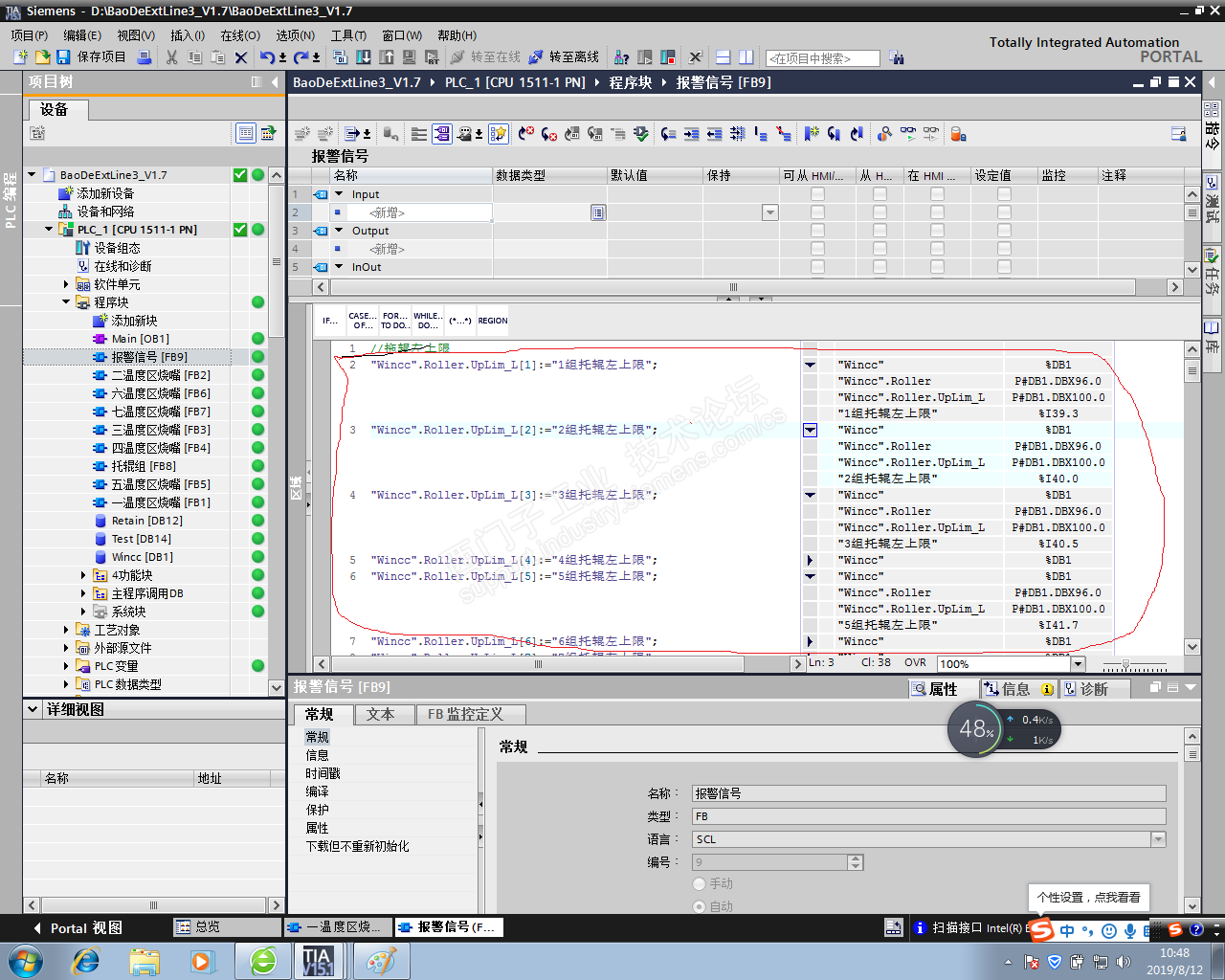The height and width of the screenshot is (980, 1225).
Task: Launch TIA V15.1 from taskbar
Action: click(x=317, y=960)
